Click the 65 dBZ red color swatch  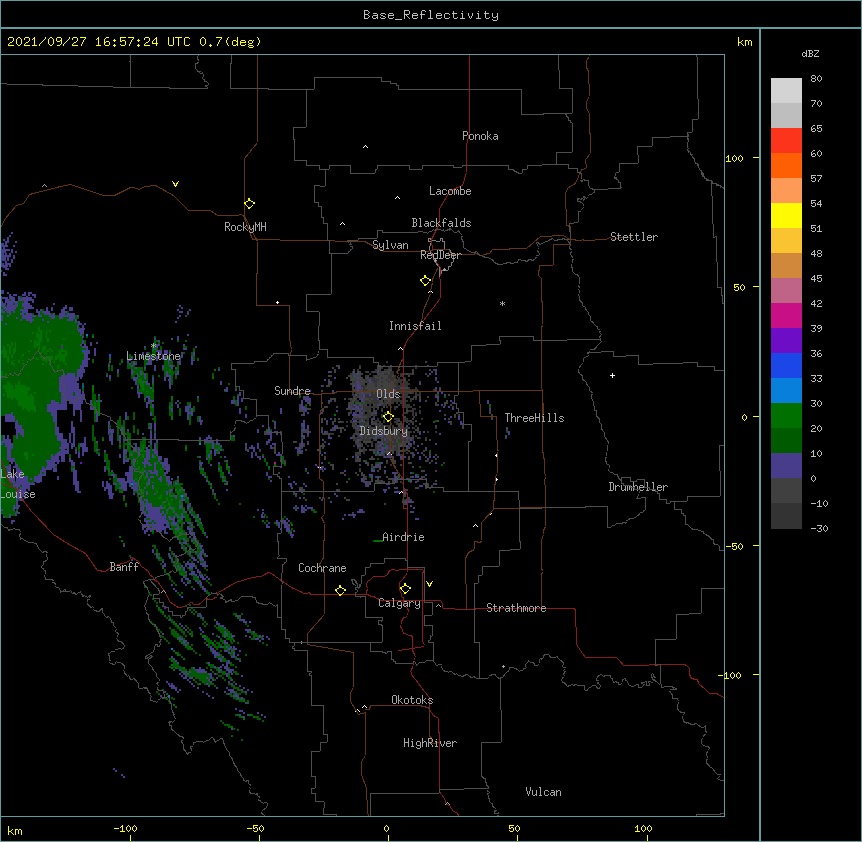(x=786, y=141)
